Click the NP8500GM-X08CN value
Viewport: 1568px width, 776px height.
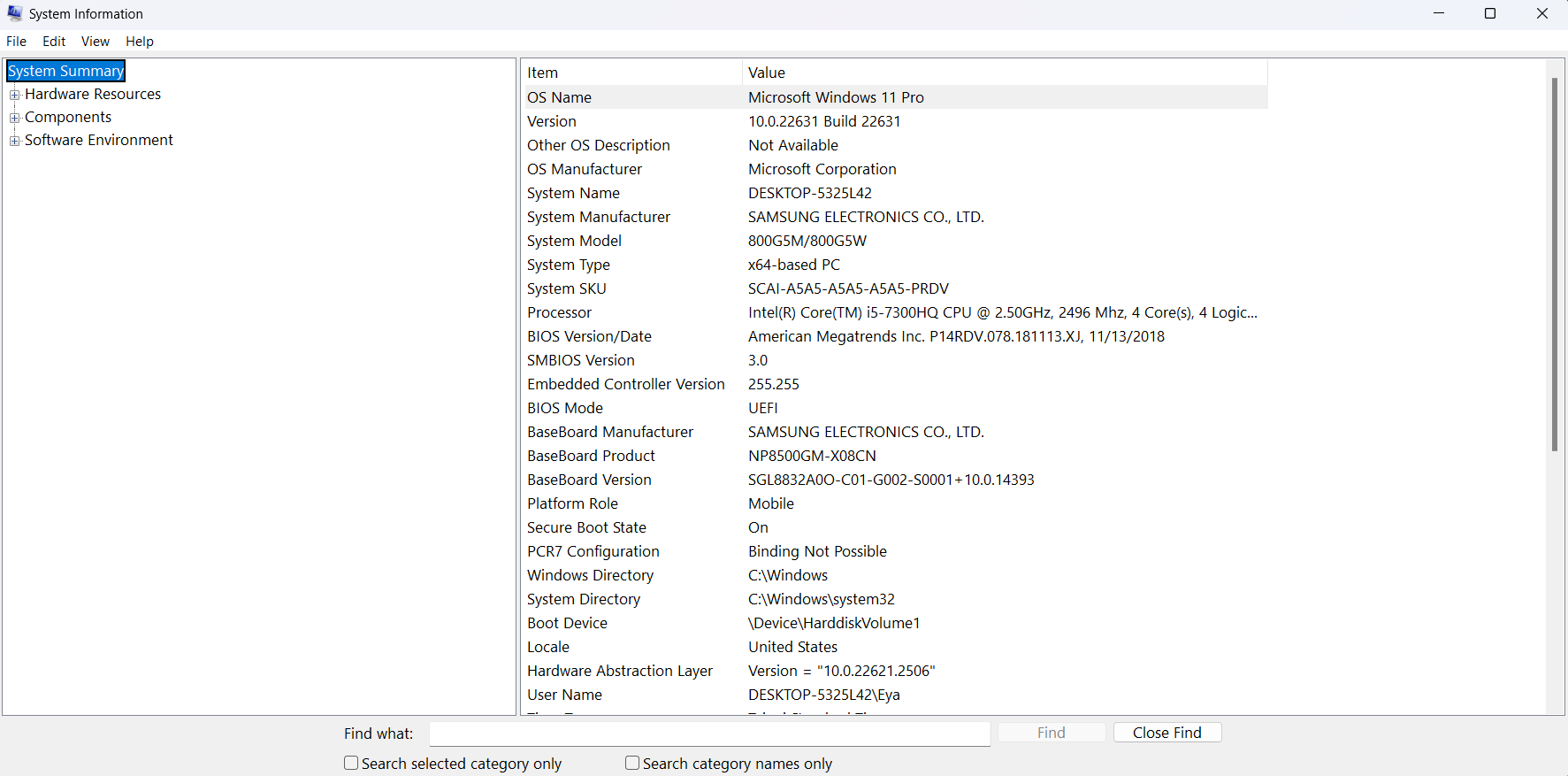(812, 456)
